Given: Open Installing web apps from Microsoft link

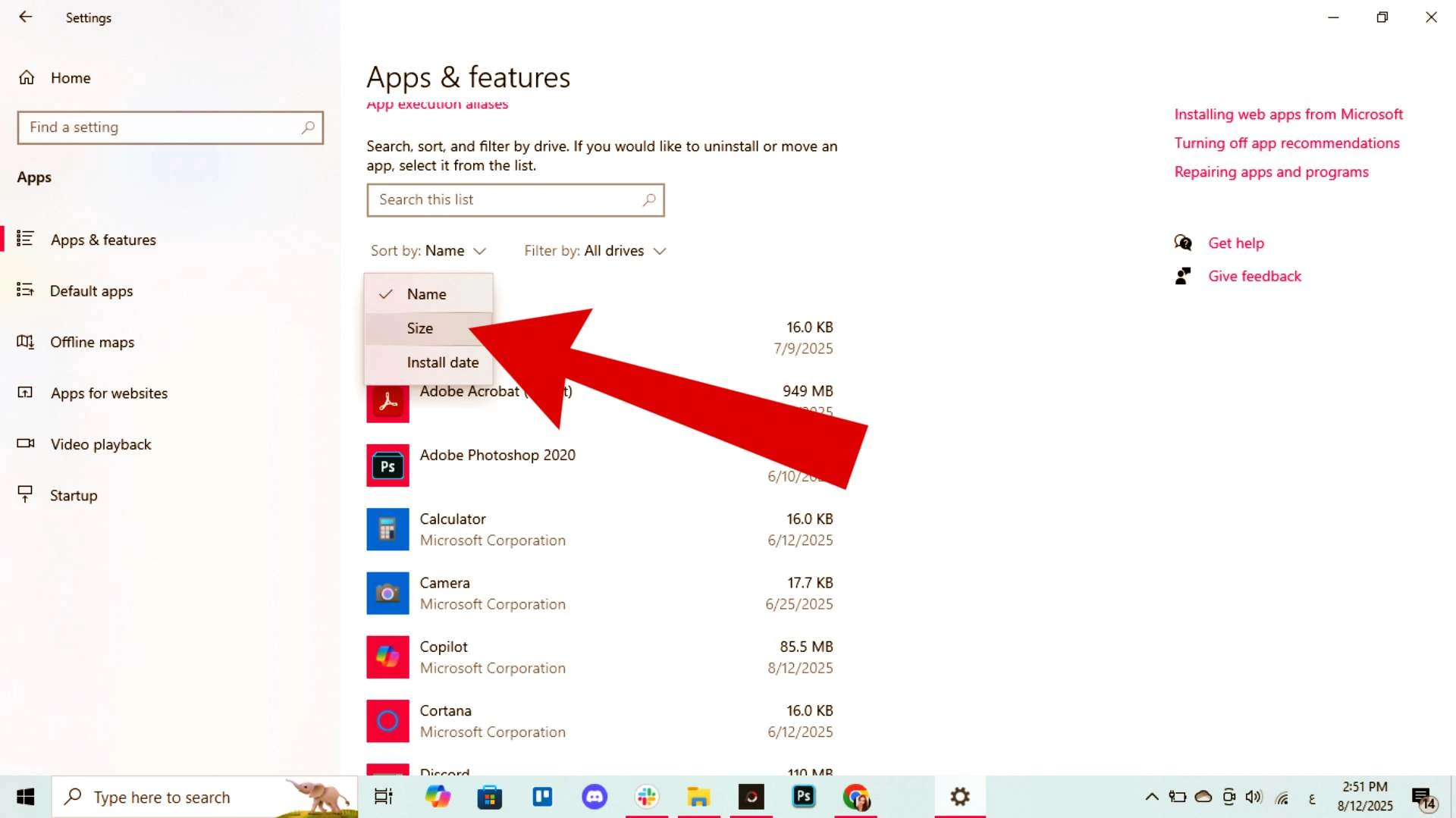Looking at the screenshot, I should pos(1288,114).
